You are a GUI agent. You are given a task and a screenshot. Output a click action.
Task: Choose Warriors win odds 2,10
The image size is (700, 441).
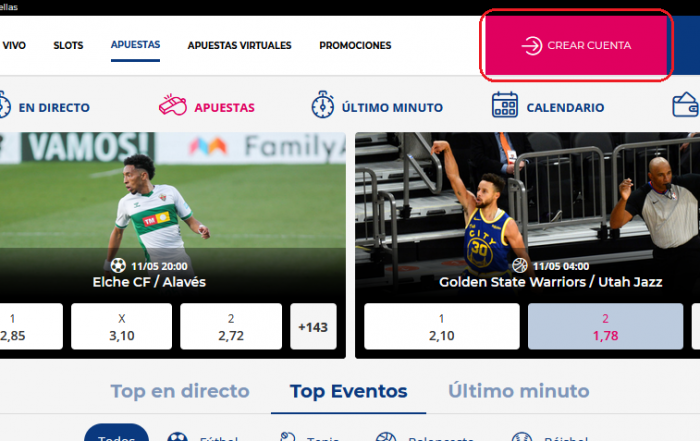coord(442,326)
